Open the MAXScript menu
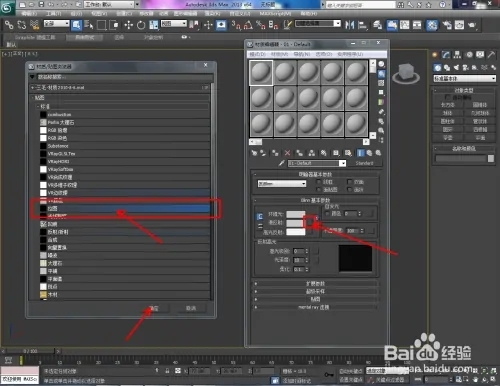500x386 pixels. tap(275, 14)
